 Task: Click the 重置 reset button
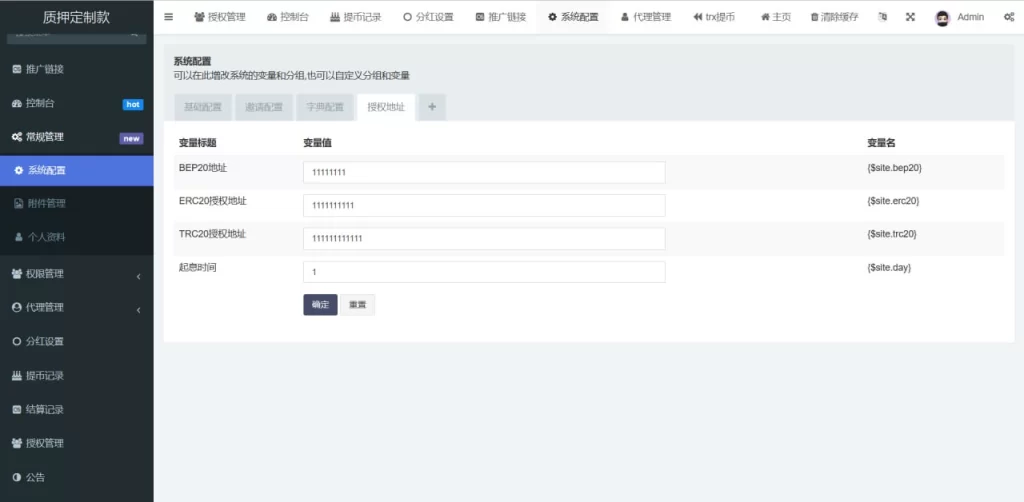point(357,305)
